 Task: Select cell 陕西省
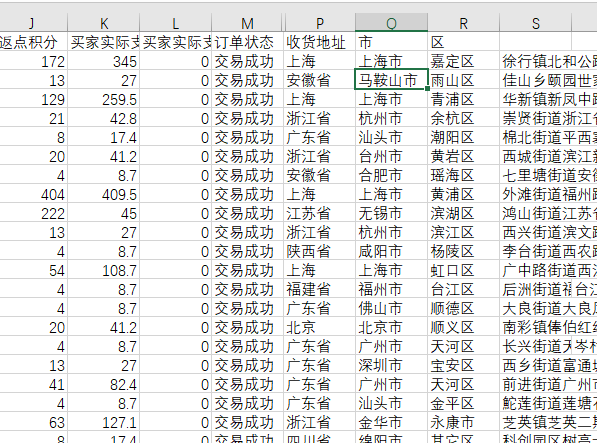coord(319,251)
